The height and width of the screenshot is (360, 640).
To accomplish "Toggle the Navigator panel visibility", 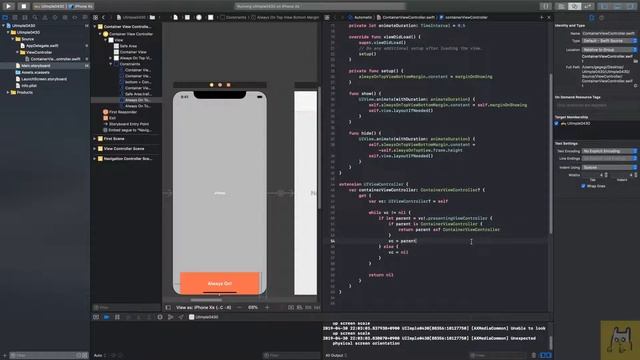I will click(x=604, y=6).
